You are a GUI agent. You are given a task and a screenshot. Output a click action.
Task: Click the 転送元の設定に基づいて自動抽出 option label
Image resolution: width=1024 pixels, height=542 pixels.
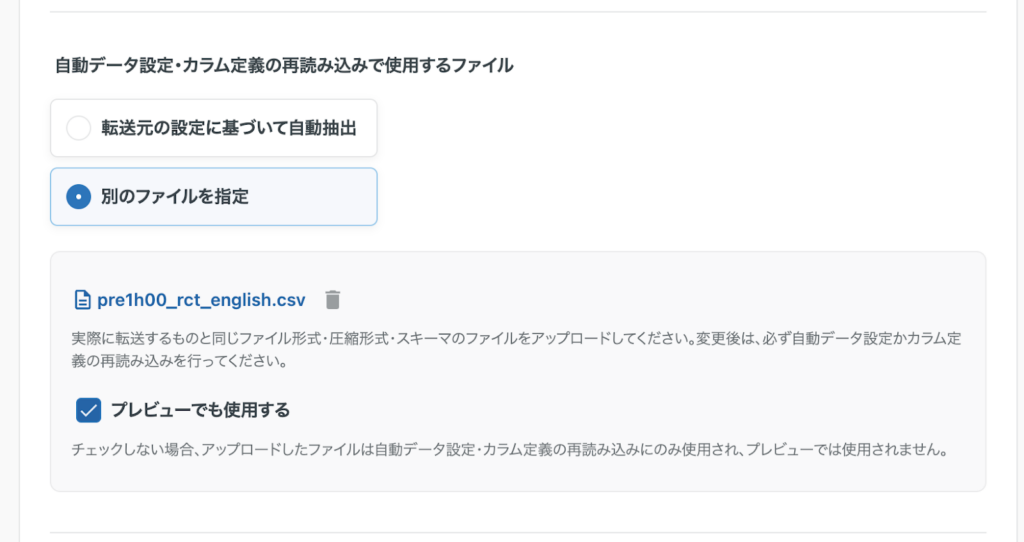[x=228, y=128]
